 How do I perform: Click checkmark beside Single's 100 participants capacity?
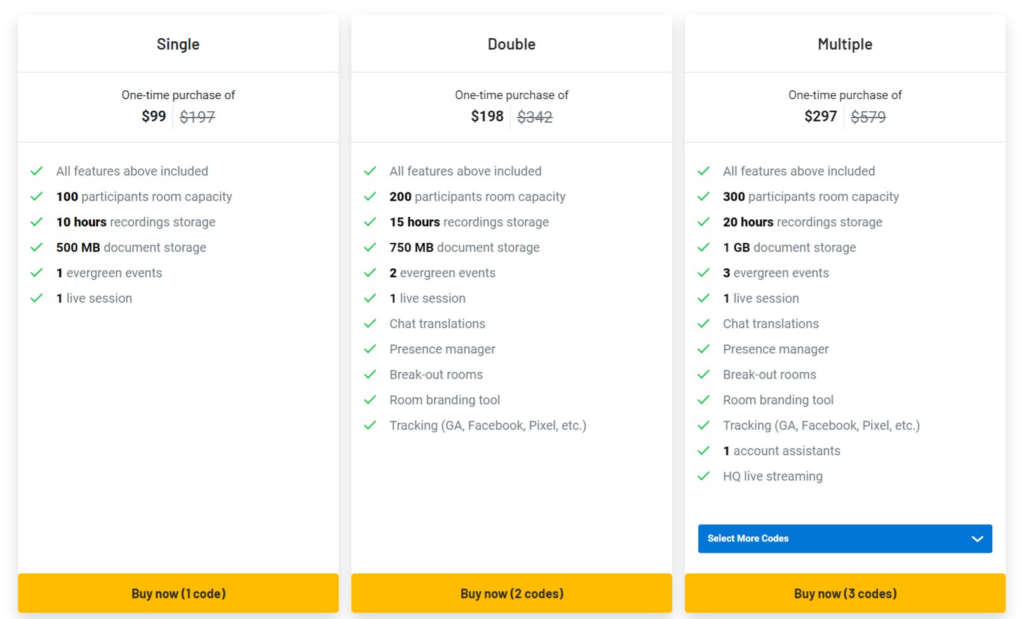pyautogui.click(x=37, y=197)
